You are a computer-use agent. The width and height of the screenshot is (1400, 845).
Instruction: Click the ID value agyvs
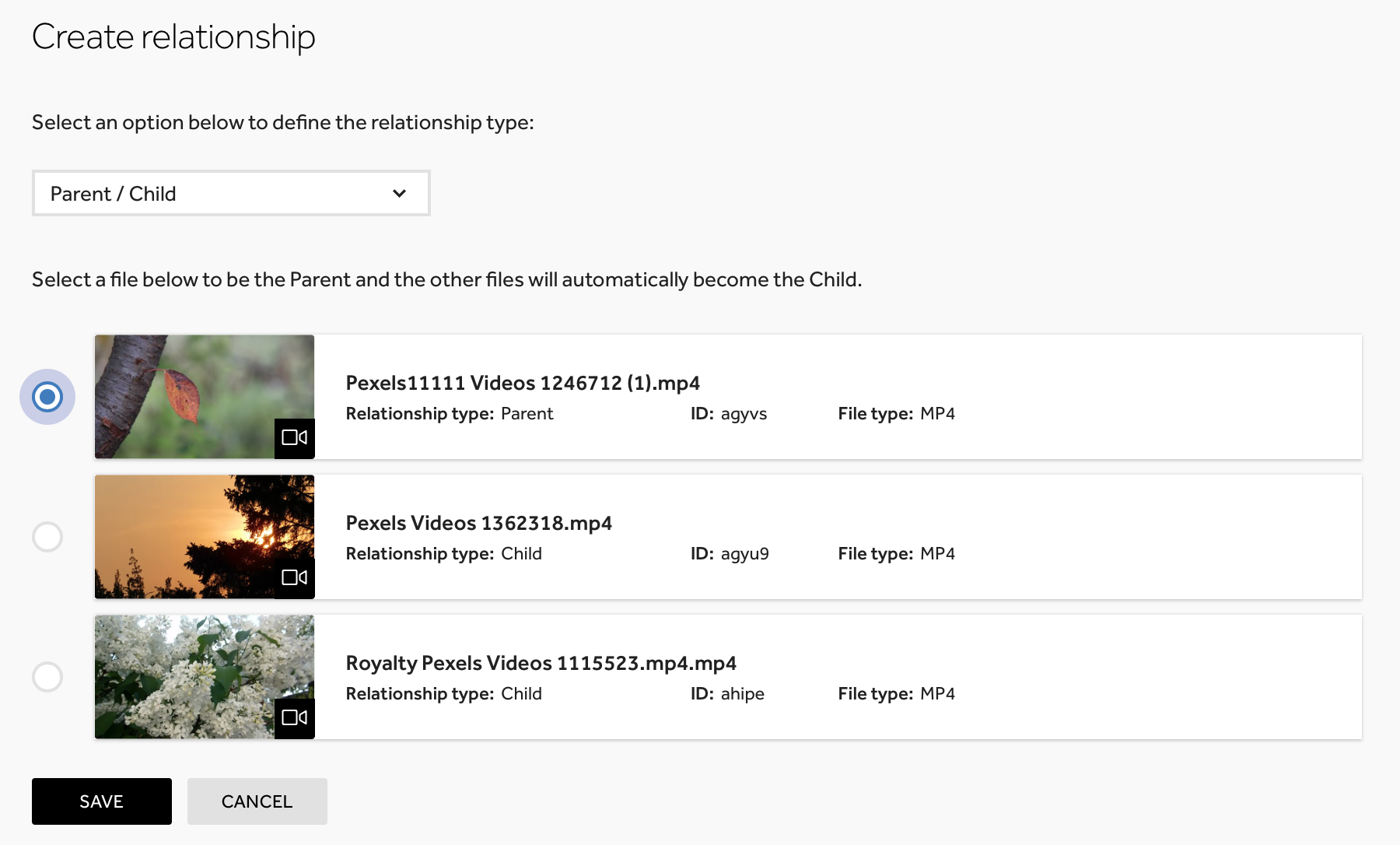(744, 414)
